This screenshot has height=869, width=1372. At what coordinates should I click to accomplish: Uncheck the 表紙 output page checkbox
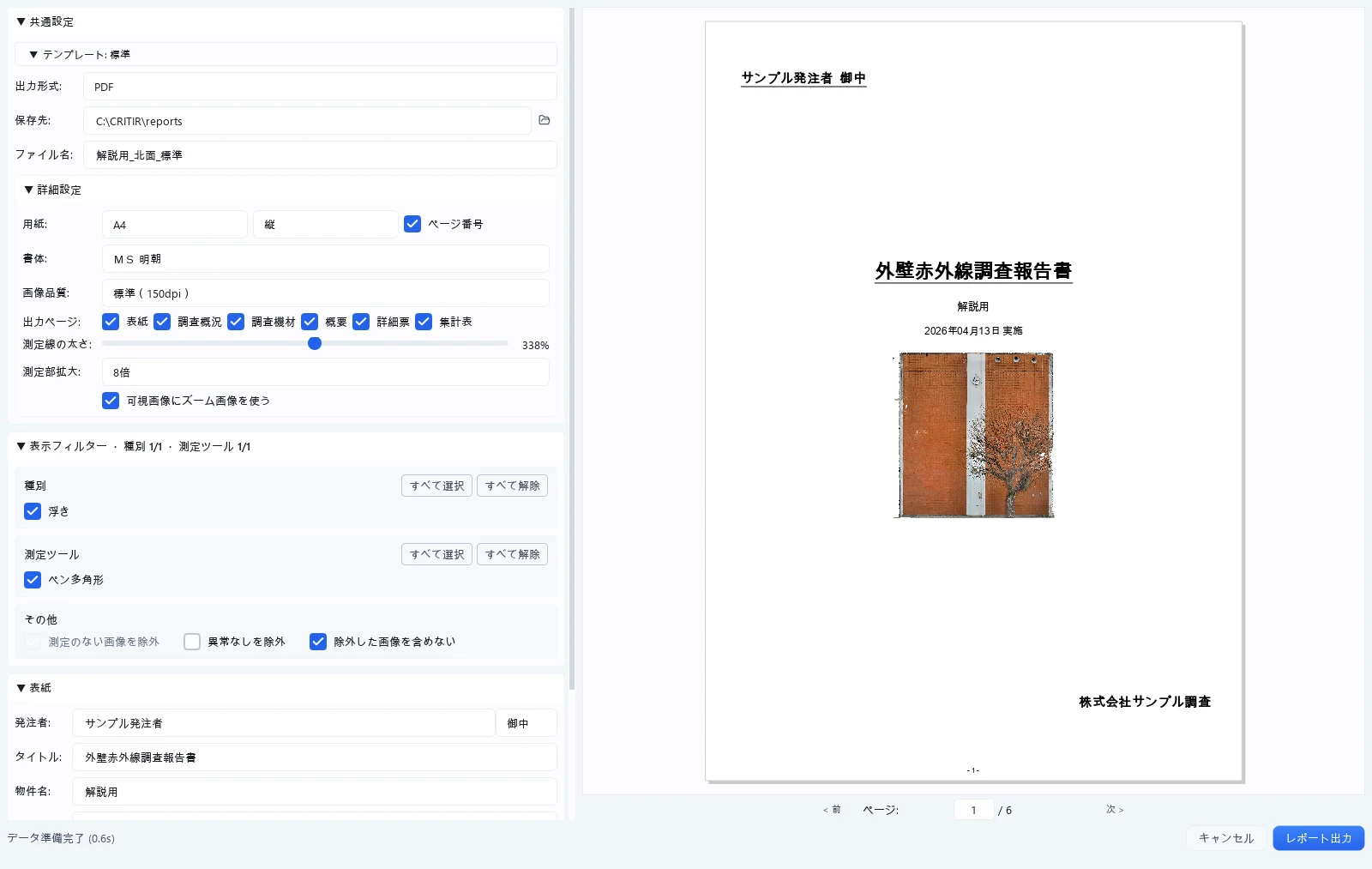[x=111, y=322]
